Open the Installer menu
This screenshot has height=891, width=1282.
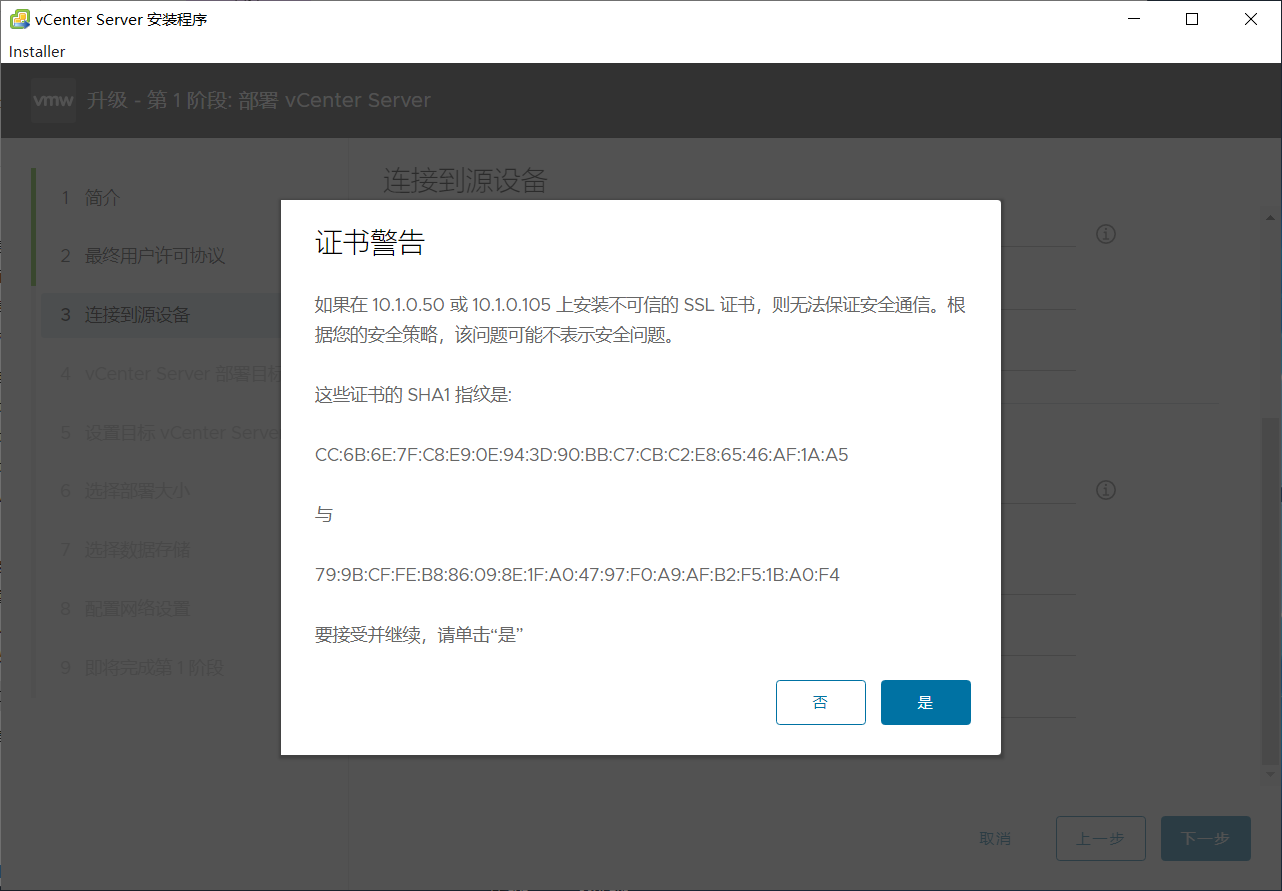click(36, 51)
